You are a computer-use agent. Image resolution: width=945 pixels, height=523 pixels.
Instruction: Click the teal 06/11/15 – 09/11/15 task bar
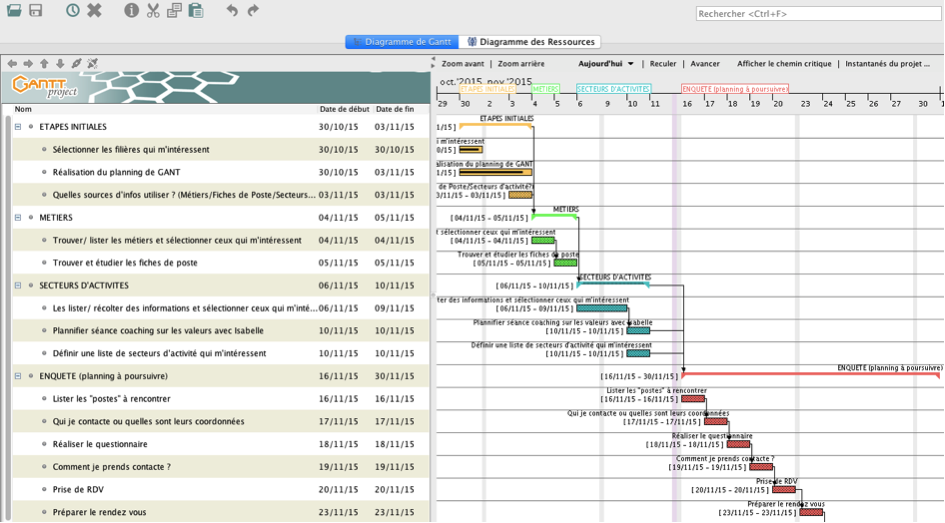click(x=601, y=308)
